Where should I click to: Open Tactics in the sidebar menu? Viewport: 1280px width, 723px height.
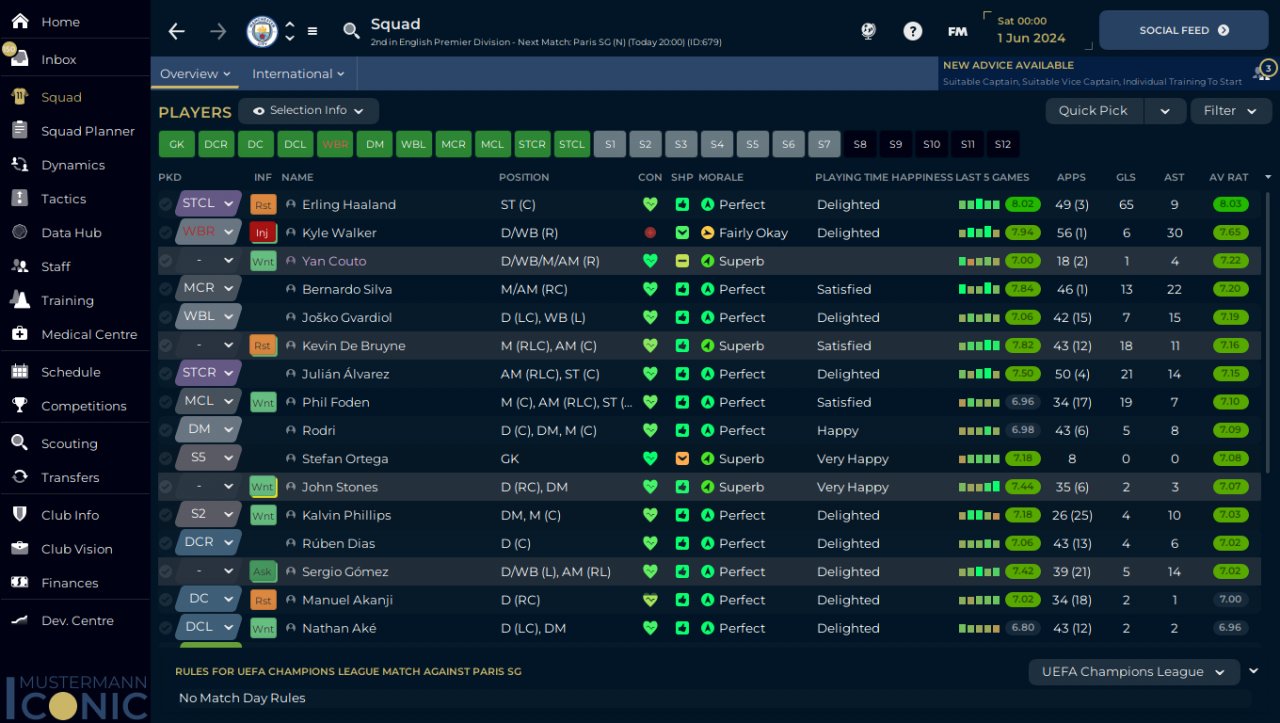coord(63,199)
